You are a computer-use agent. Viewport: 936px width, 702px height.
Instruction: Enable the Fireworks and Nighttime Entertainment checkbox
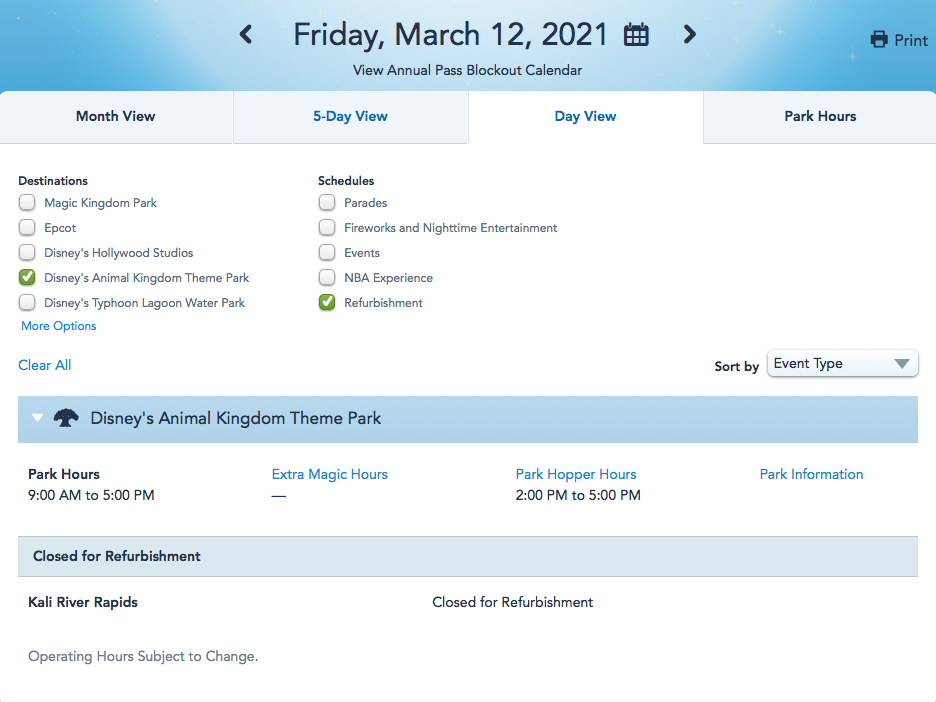(x=327, y=227)
